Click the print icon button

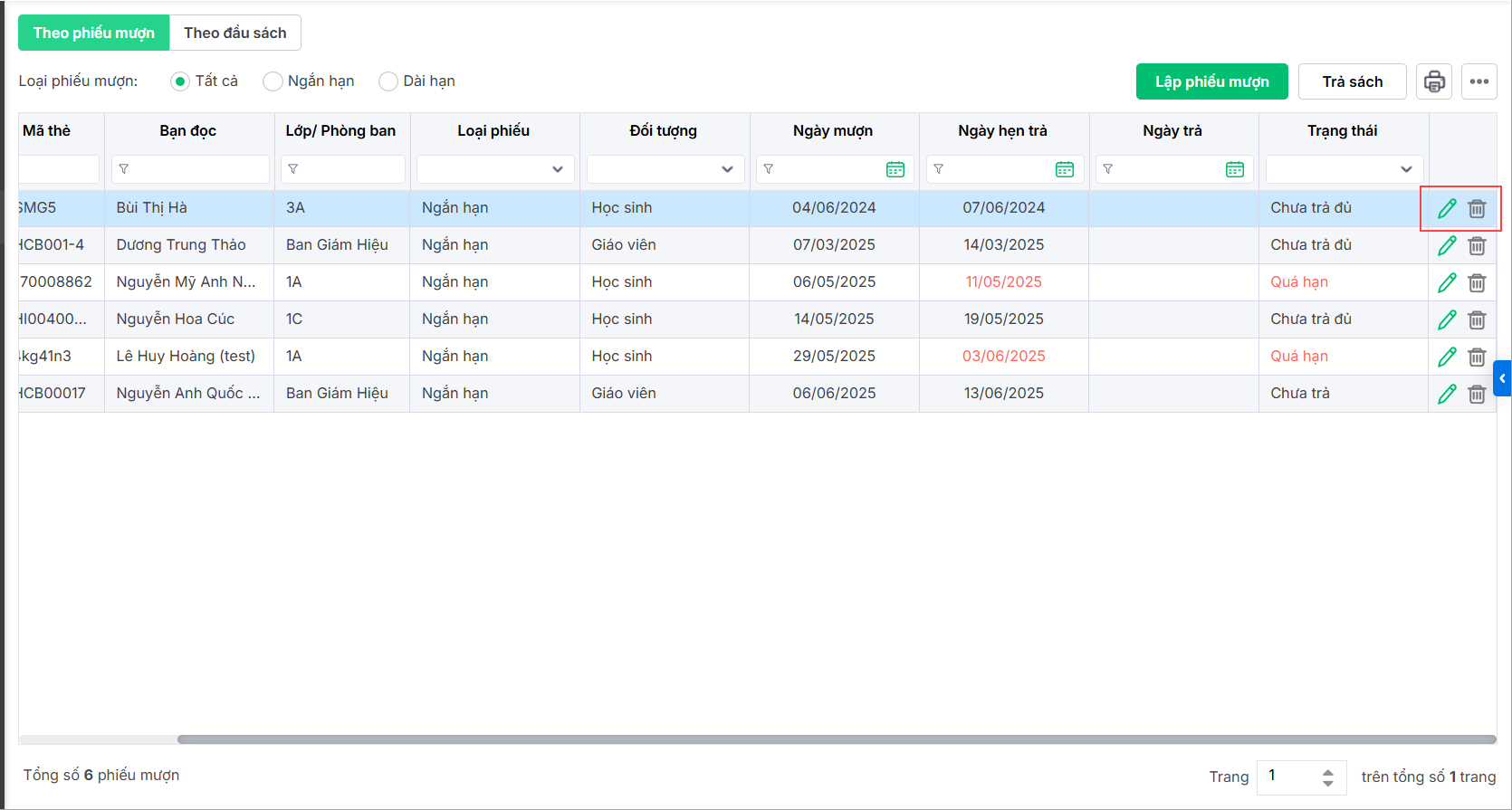coord(1434,81)
